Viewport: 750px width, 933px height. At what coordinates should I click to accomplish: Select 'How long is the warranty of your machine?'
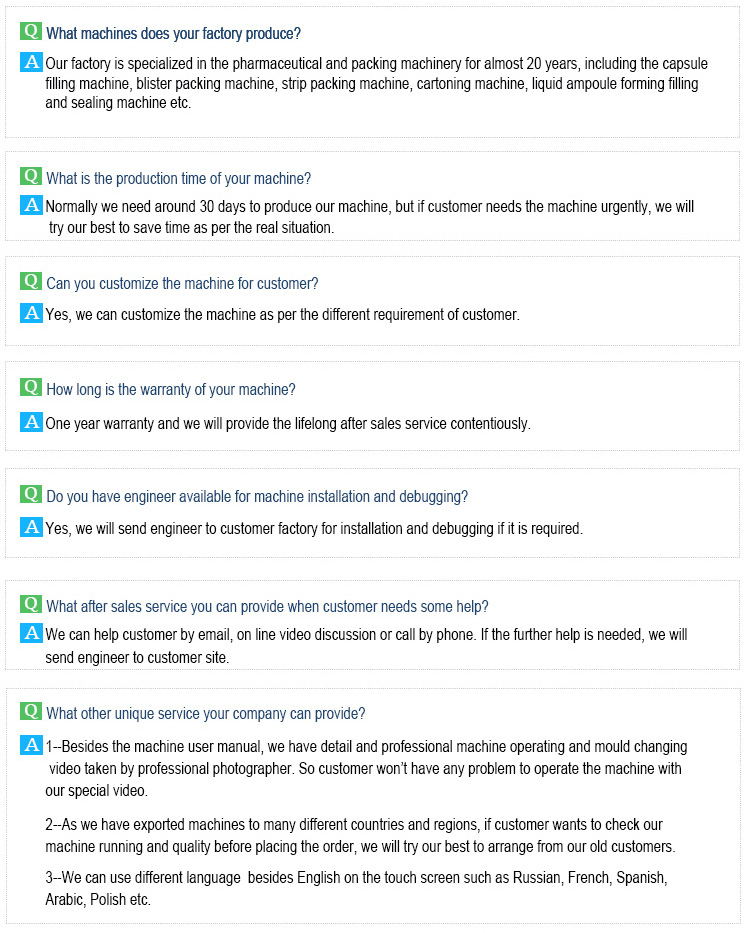point(171,390)
